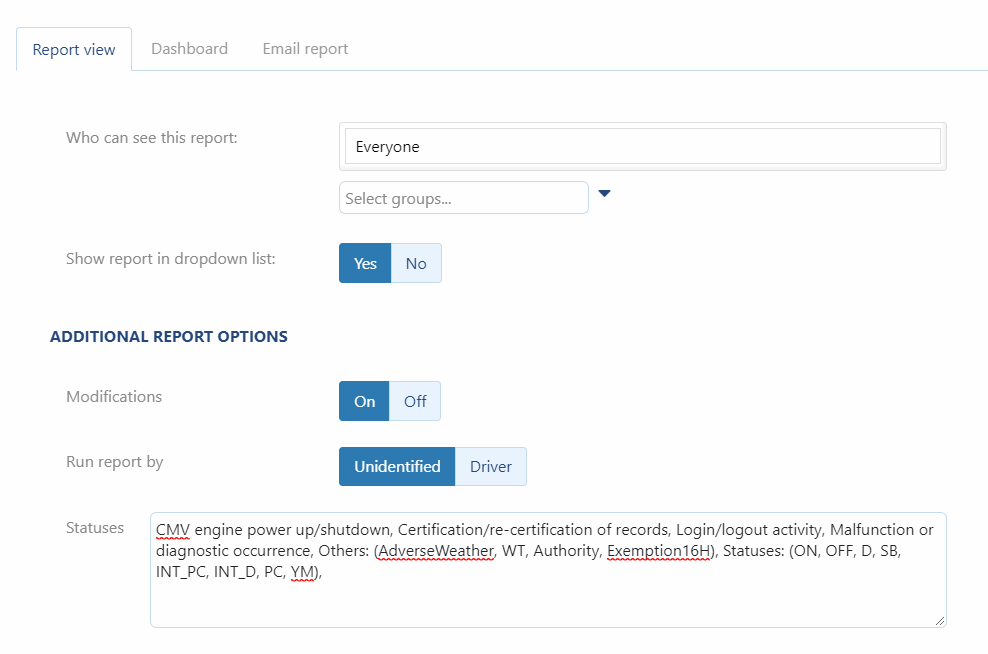Turn Modifications On

[364, 401]
